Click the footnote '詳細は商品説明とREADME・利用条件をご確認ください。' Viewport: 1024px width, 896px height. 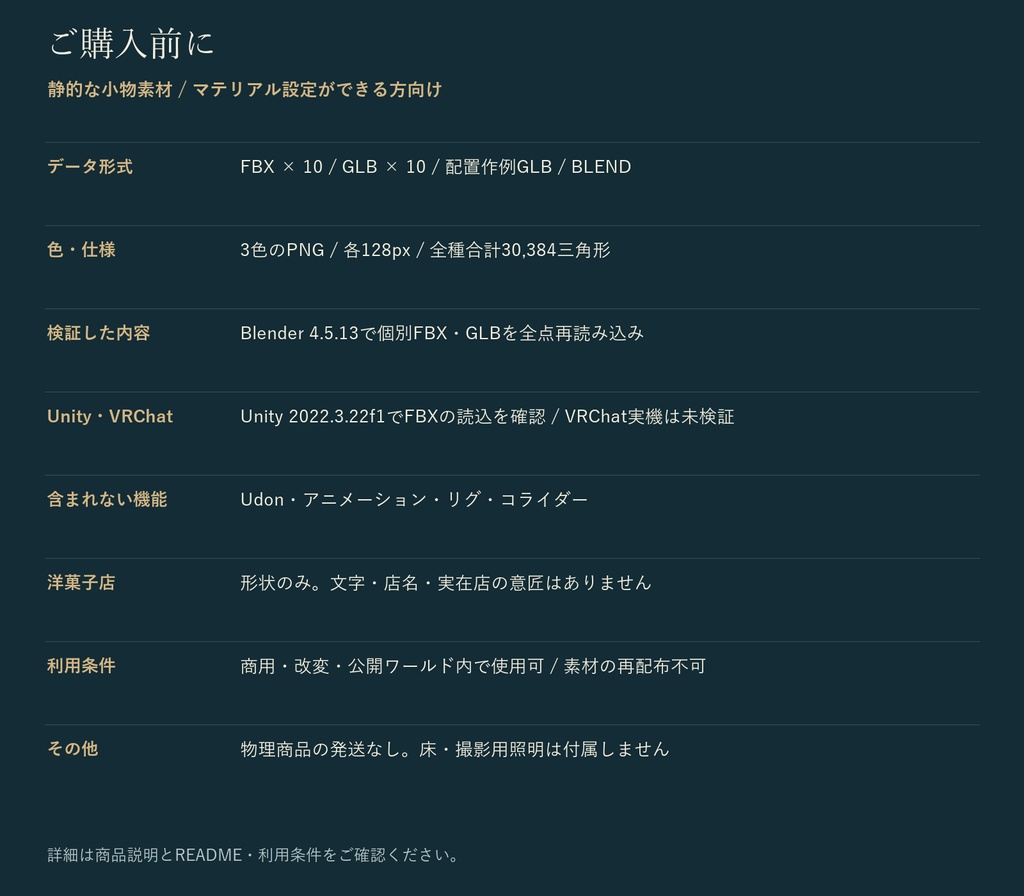point(254,855)
